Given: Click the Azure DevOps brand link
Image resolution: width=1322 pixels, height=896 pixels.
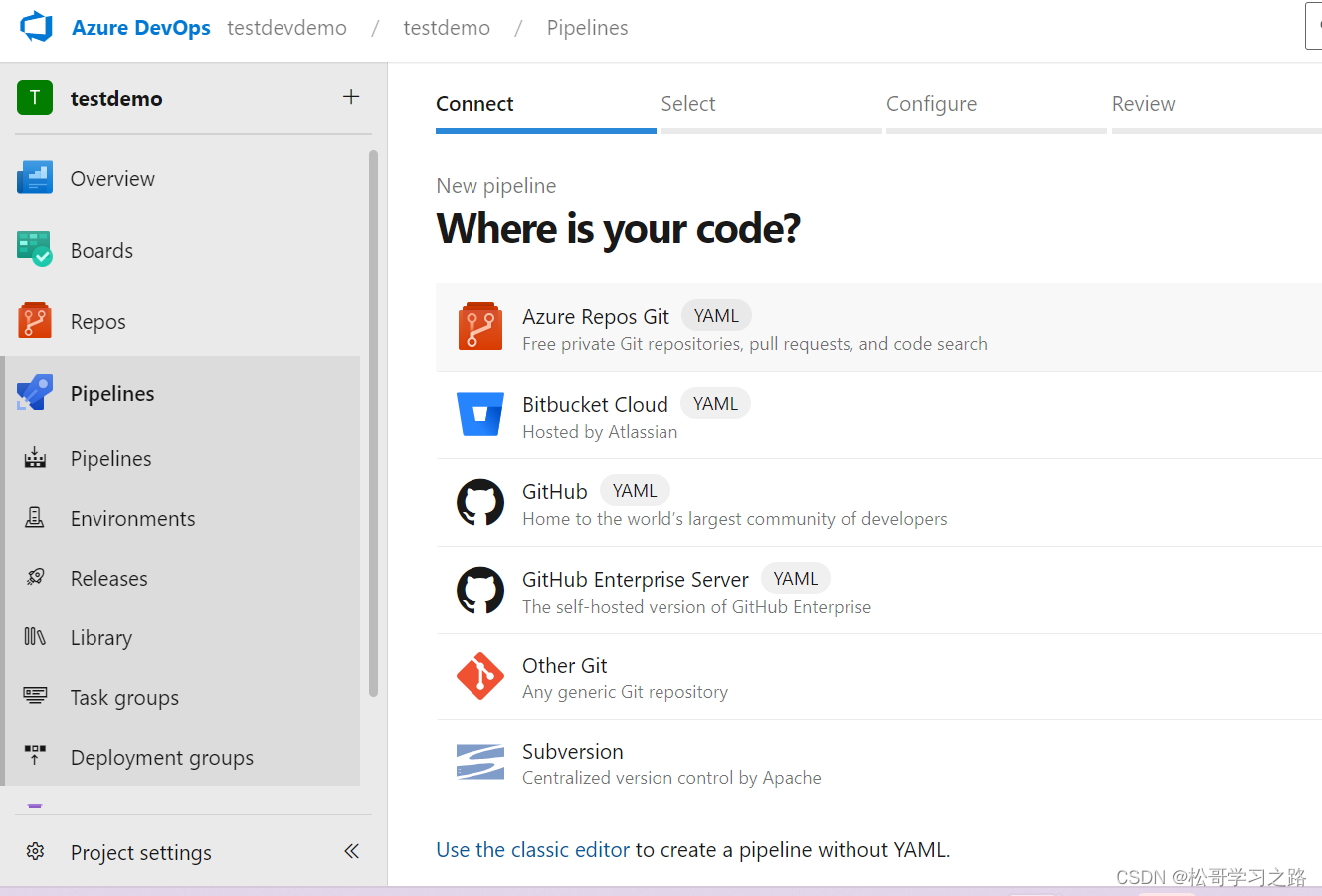Looking at the screenshot, I should [140, 27].
